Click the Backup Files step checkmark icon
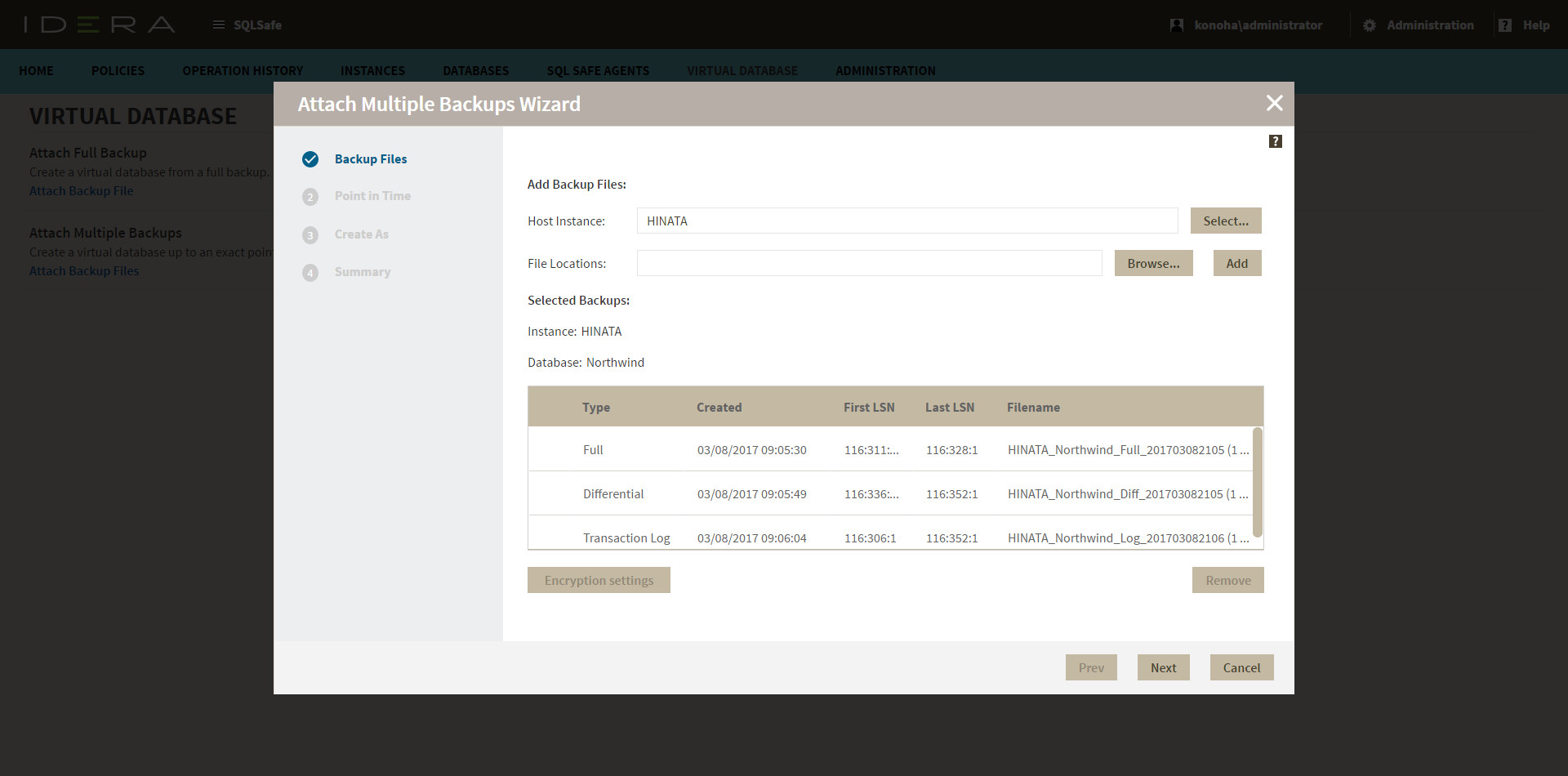 (310, 159)
